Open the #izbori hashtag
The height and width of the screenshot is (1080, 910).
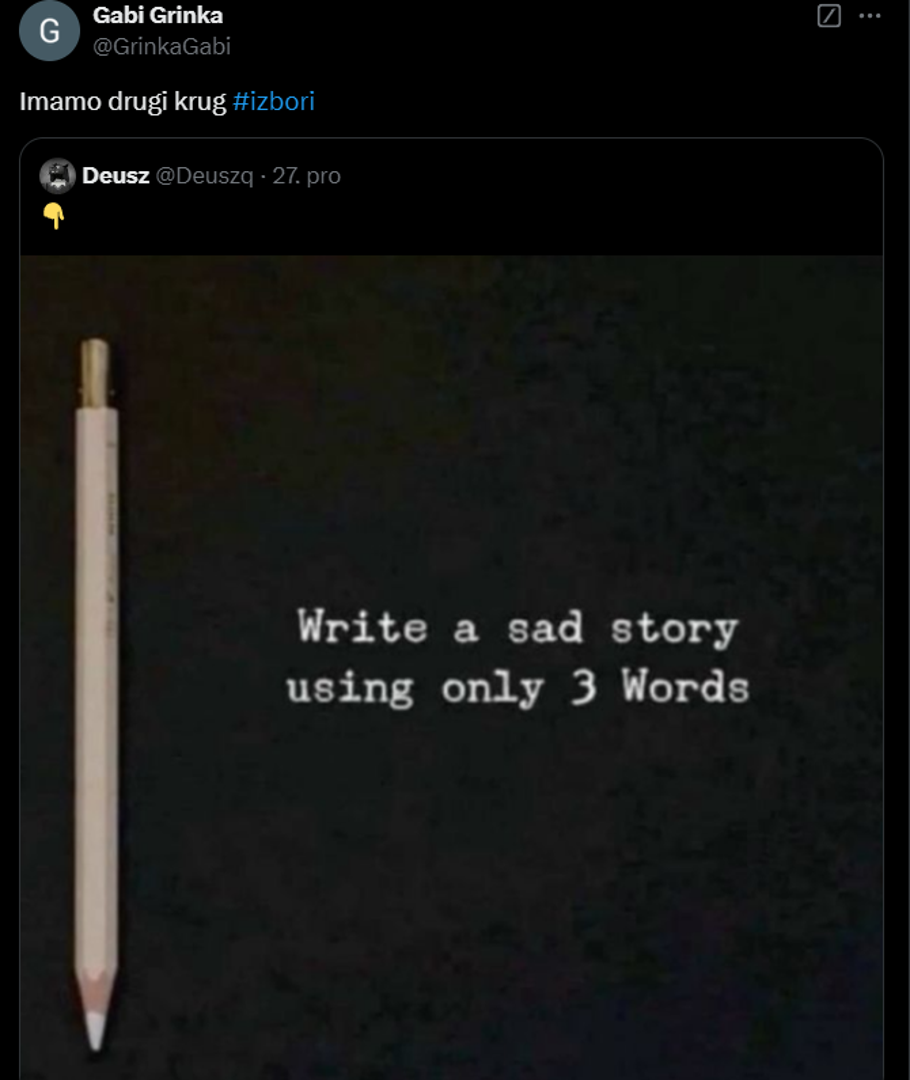(274, 102)
